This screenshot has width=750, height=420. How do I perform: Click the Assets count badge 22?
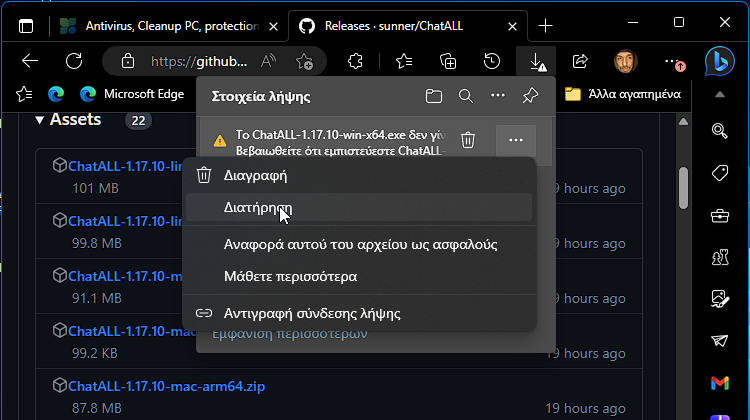tap(138, 121)
